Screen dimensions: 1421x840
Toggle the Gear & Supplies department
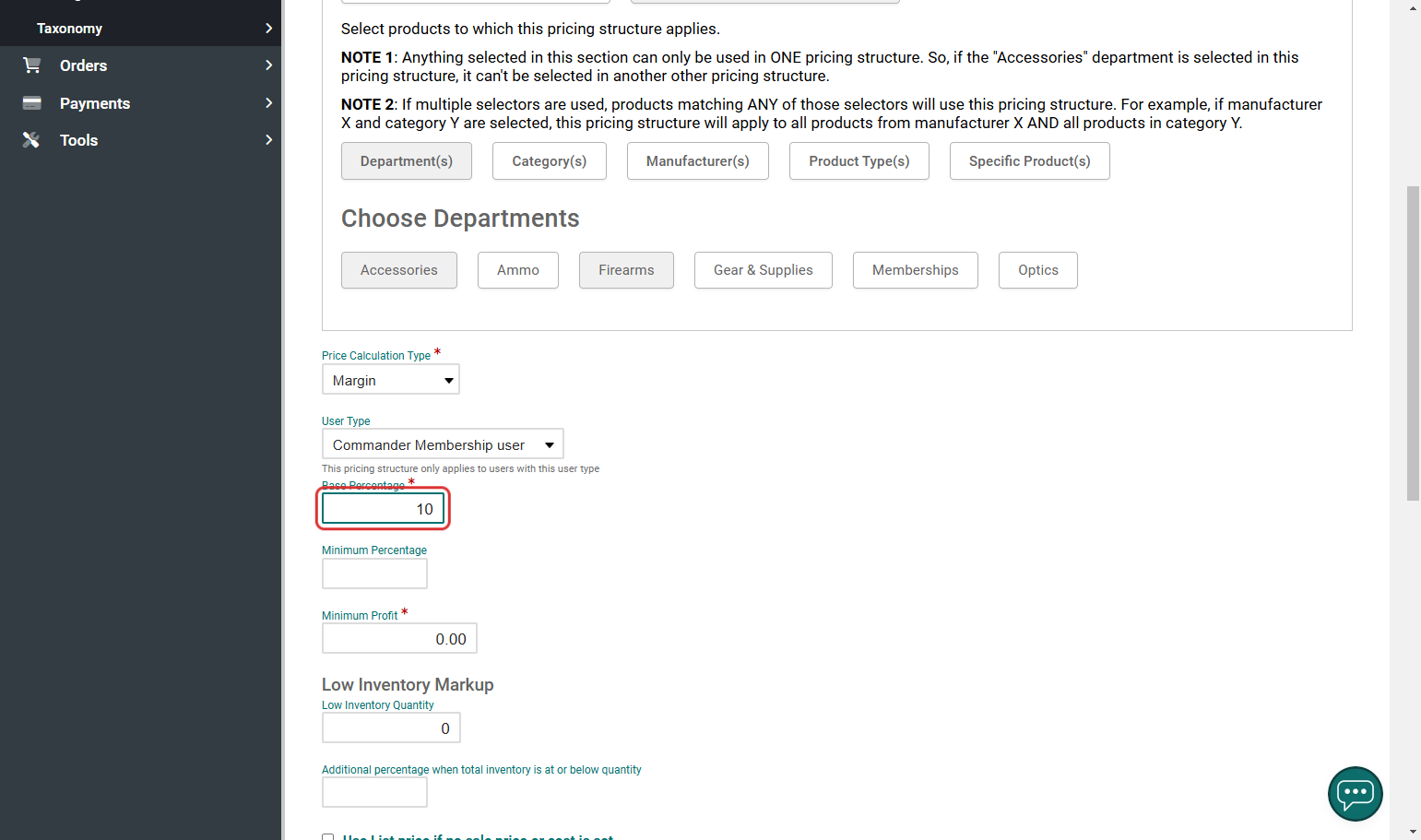point(764,270)
